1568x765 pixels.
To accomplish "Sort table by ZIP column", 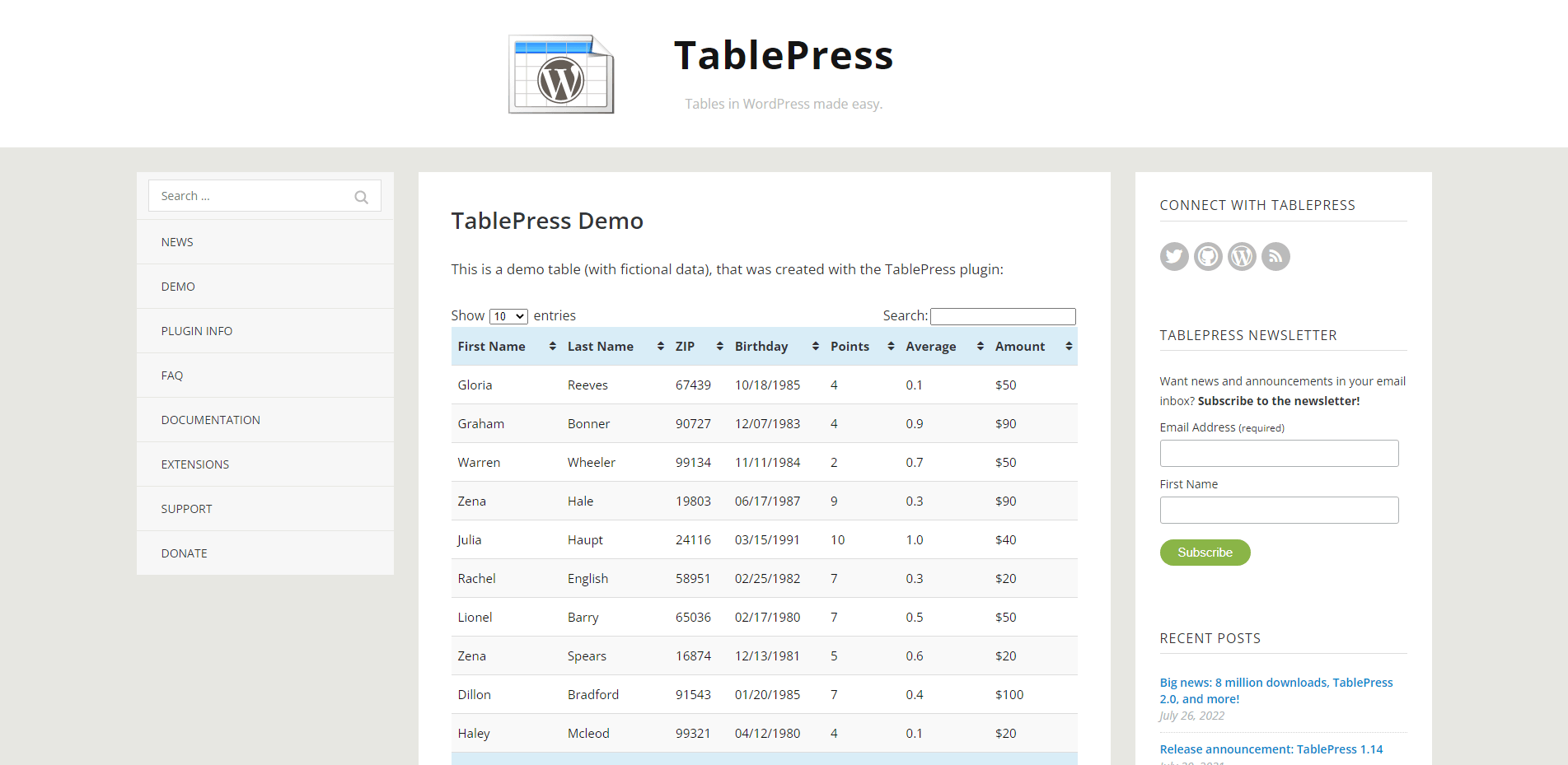I will tap(699, 347).
